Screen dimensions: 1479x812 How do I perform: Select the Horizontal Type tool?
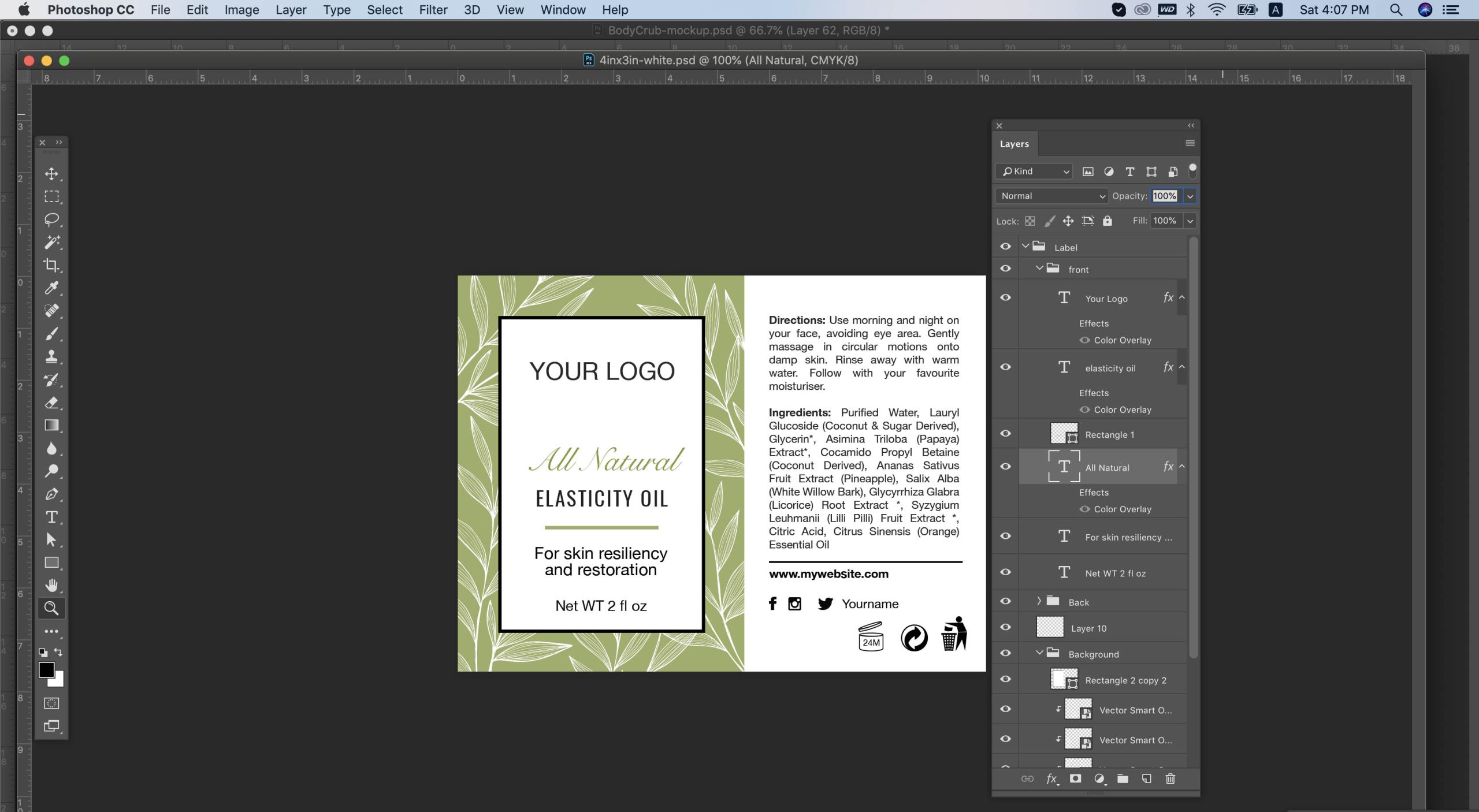[51, 517]
